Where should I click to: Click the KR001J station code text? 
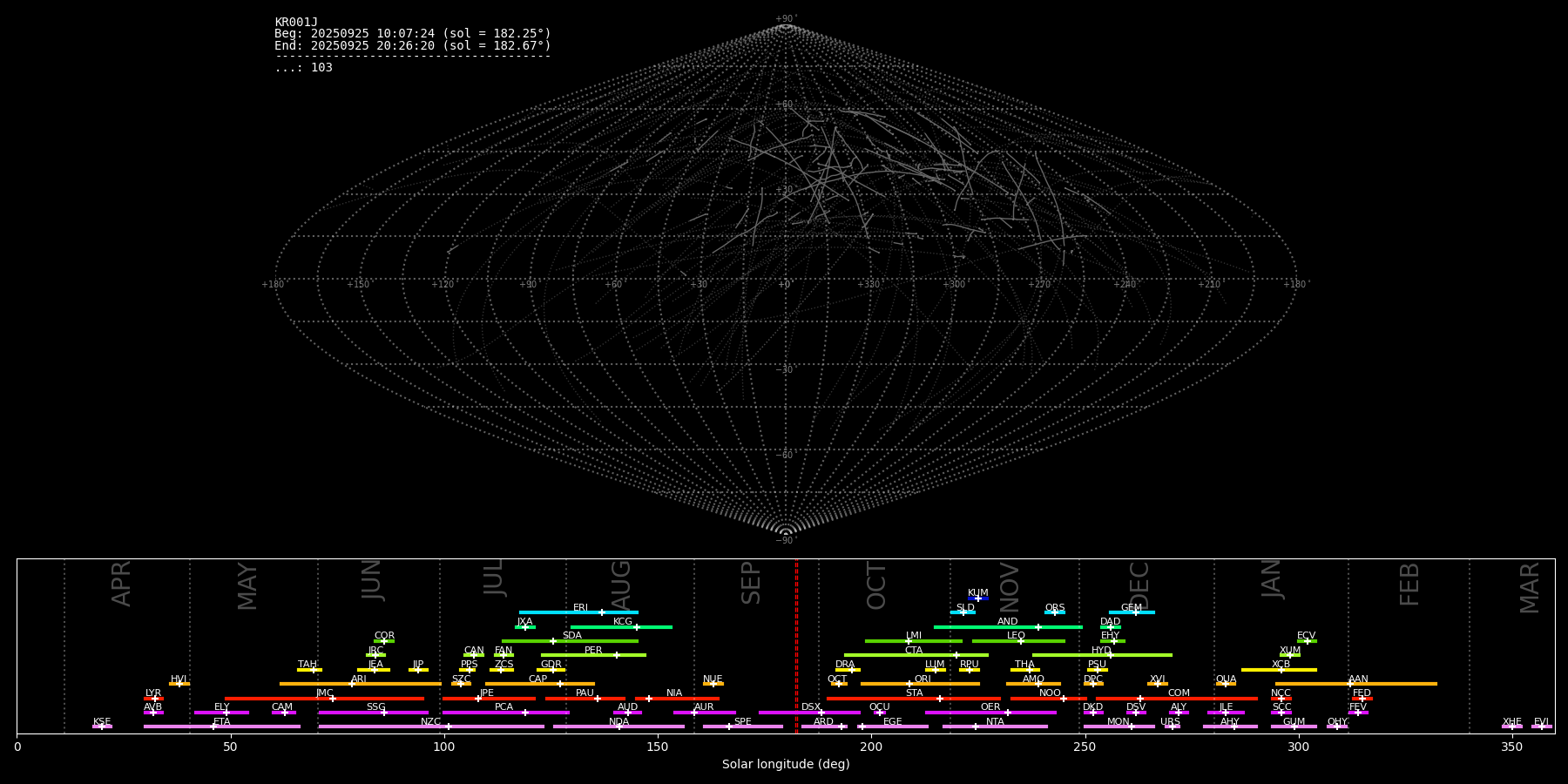(296, 23)
